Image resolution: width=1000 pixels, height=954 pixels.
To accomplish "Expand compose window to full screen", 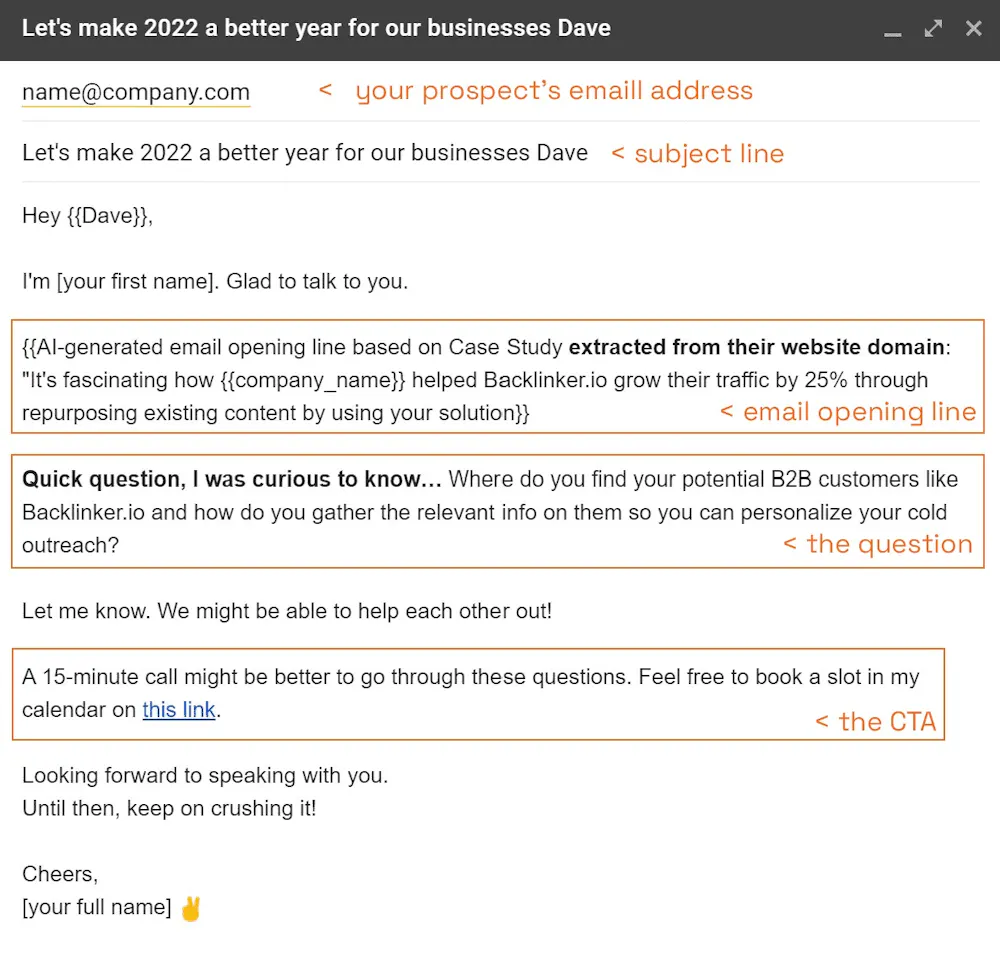I will 933,28.
